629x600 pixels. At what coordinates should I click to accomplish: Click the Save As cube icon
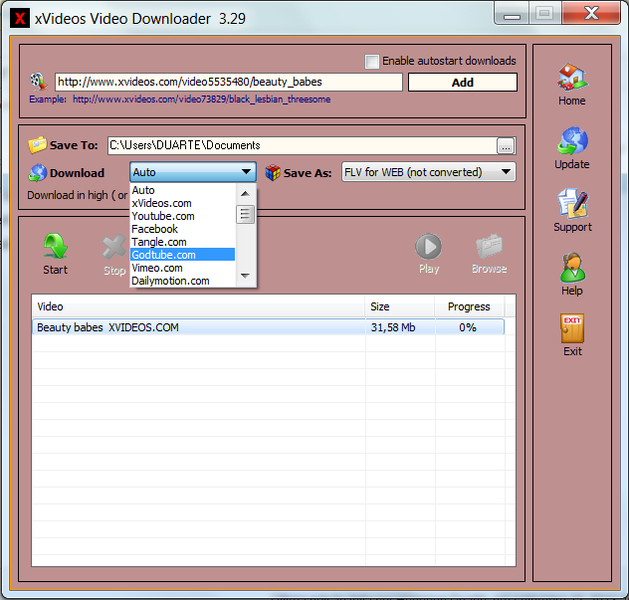coord(273,173)
